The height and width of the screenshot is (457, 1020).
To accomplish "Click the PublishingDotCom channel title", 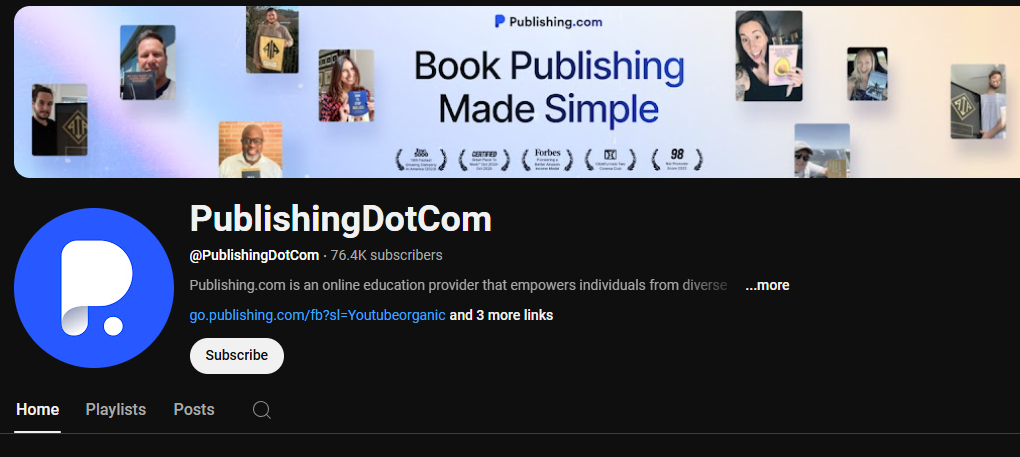I will [x=340, y=219].
